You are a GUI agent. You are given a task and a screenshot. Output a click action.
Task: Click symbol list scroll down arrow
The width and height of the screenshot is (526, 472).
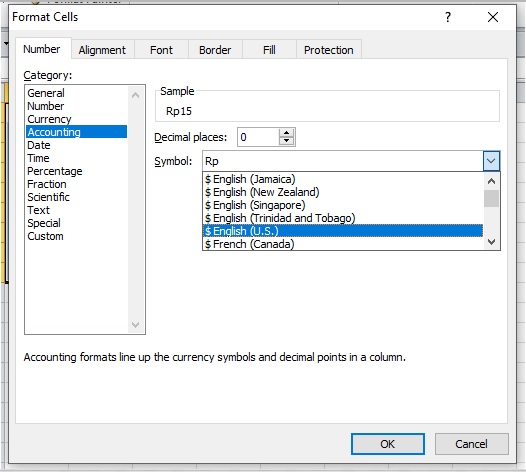point(491,242)
